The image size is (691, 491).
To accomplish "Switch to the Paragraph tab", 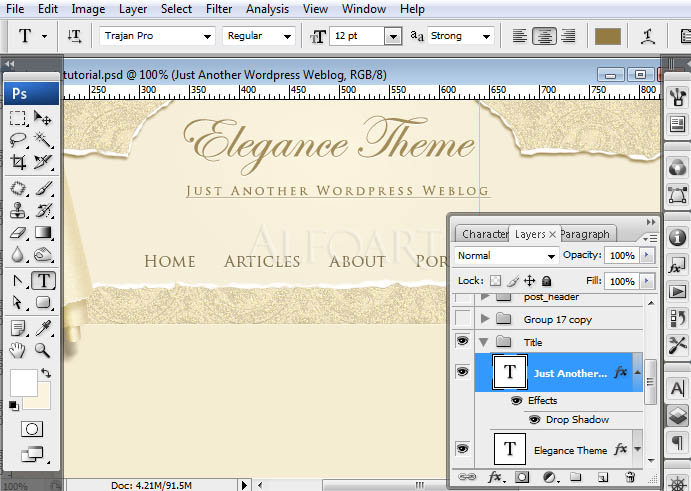I will [x=586, y=234].
